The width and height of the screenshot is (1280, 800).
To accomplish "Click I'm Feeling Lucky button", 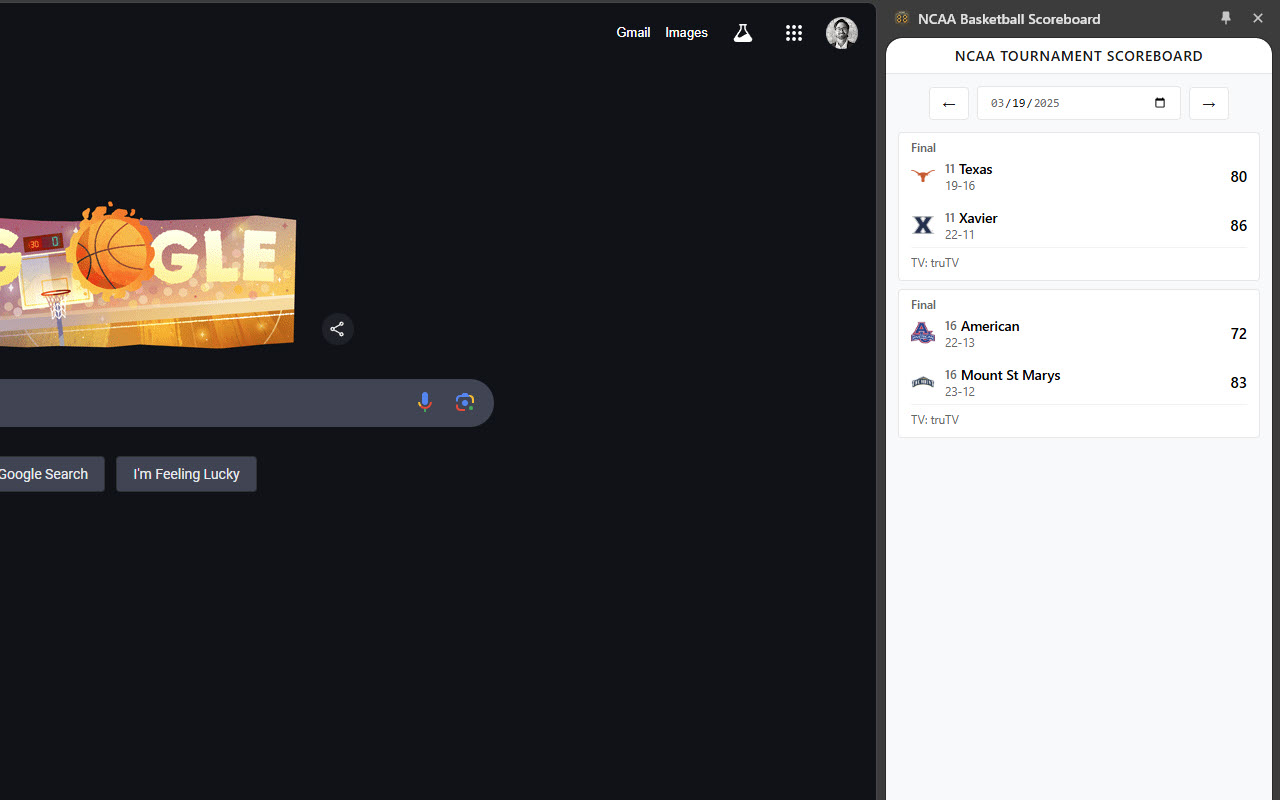I will [x=186, y=474].
